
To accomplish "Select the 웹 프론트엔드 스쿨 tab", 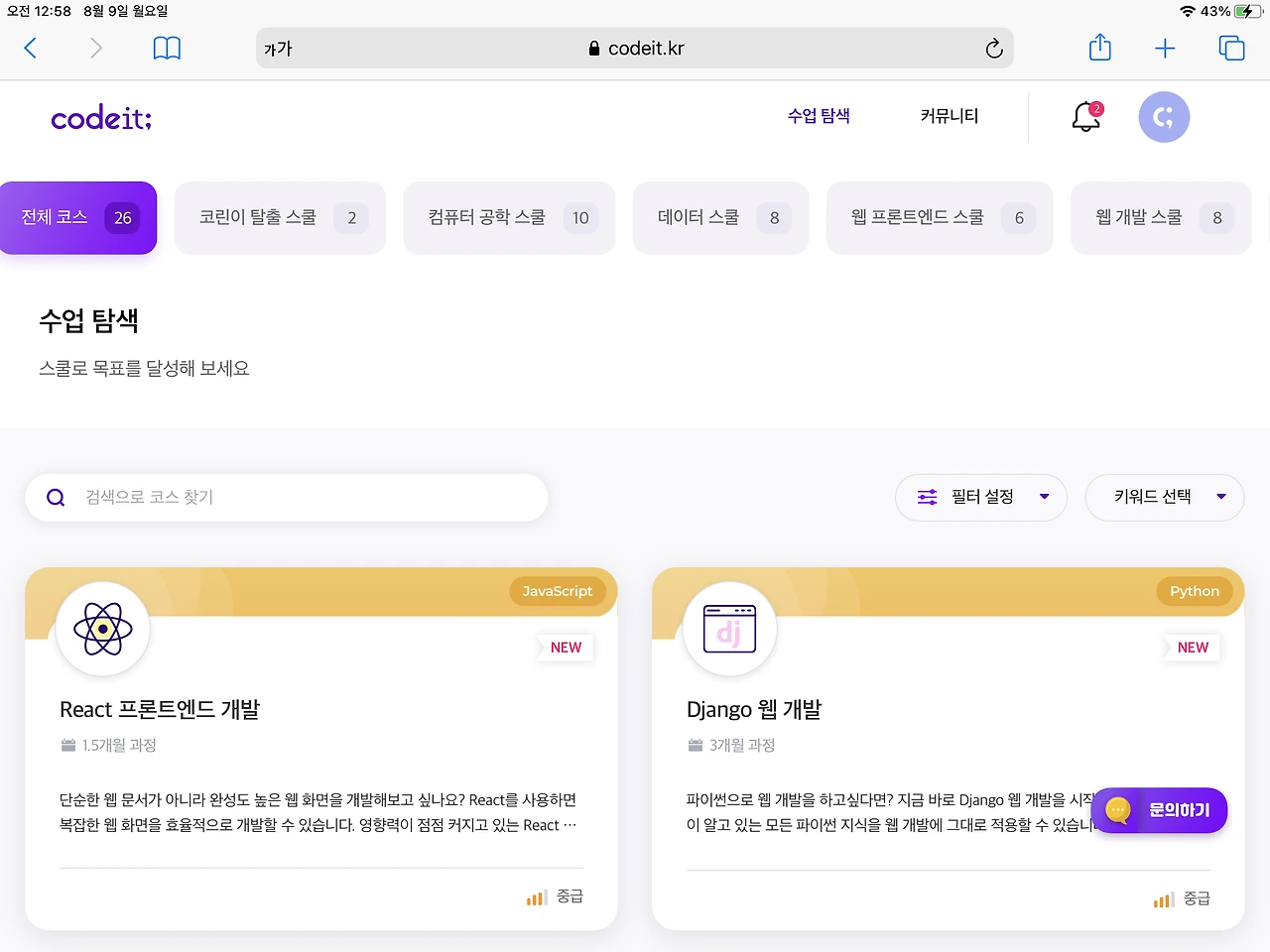I will pos(940,217).
